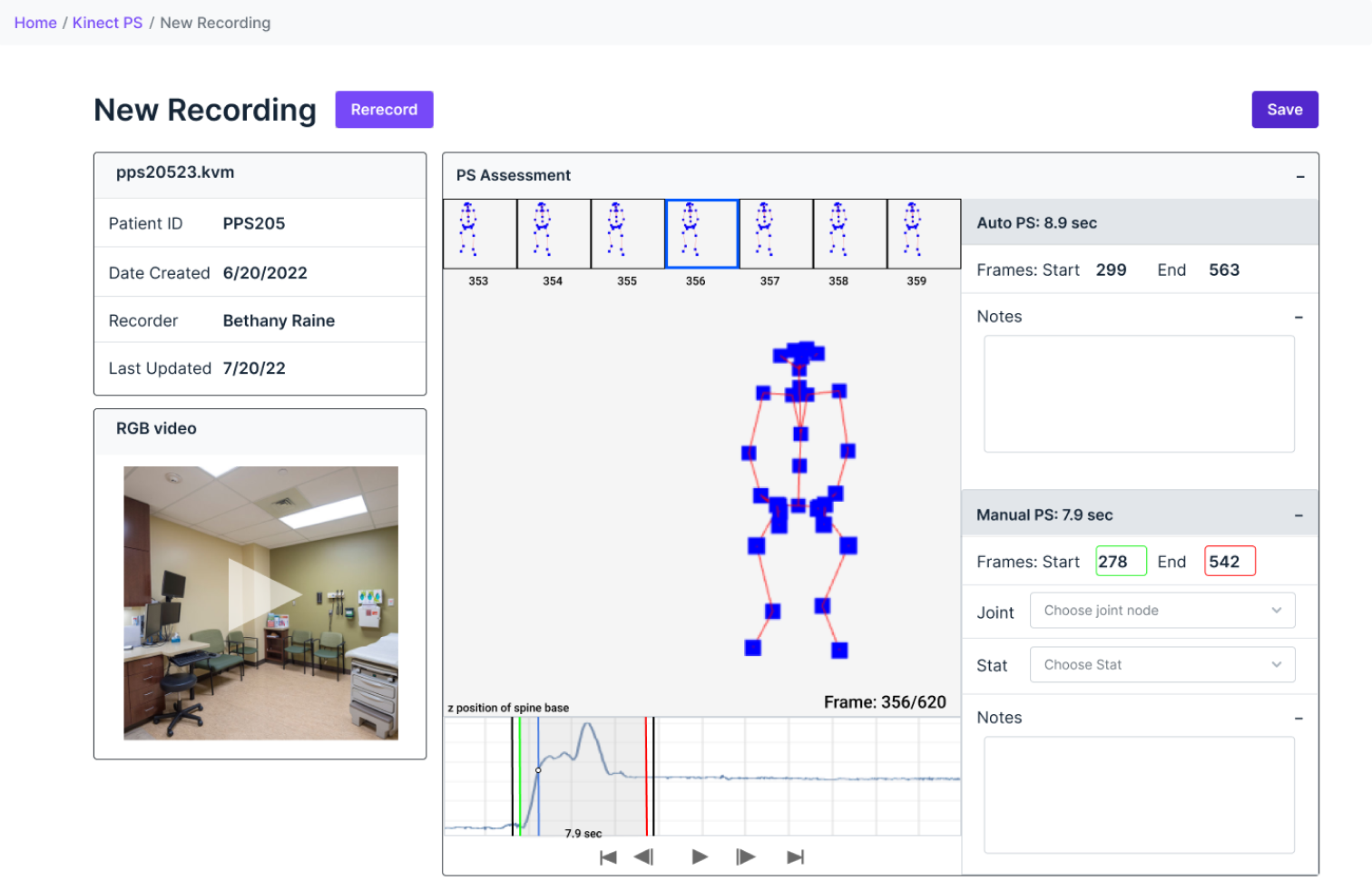Save the new recording
Viewport: 1372px width, 891px height.
pos(1285,110)
